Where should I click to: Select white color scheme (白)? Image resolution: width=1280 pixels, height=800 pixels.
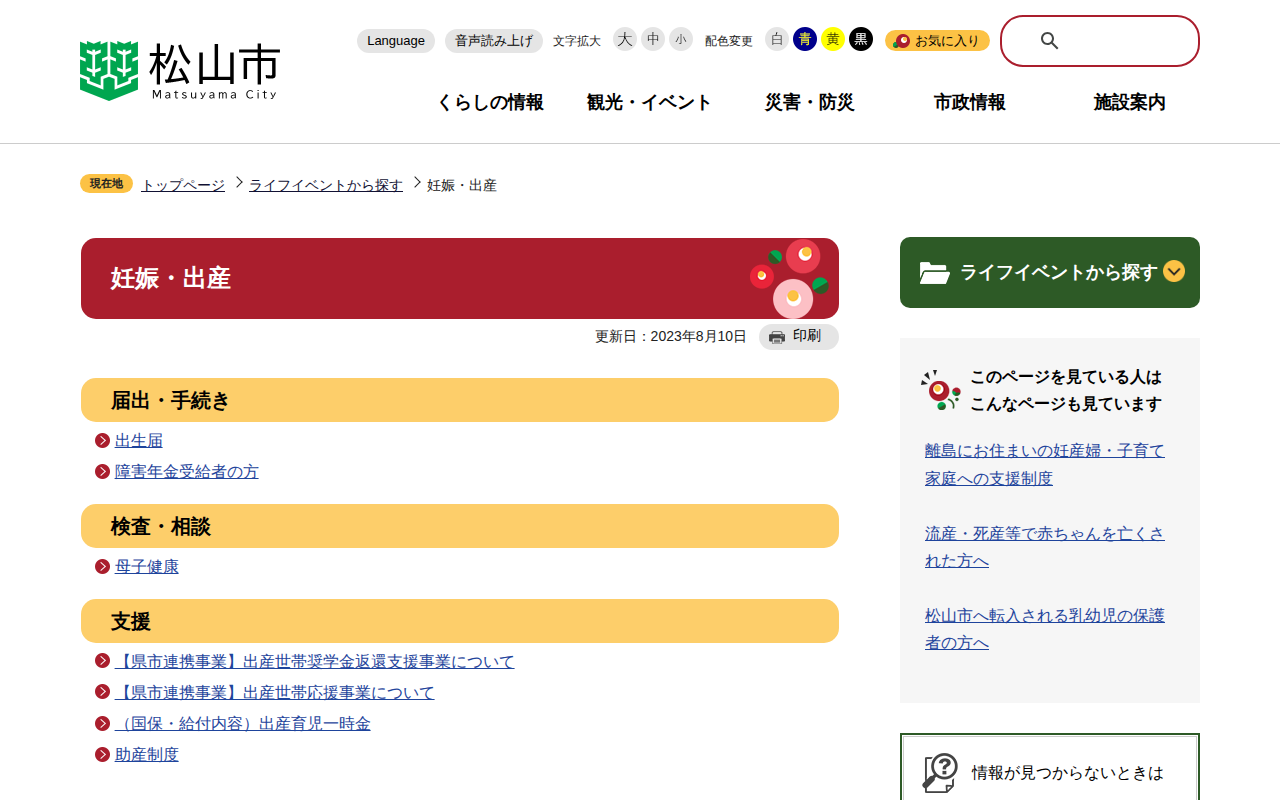pos(777,39)
